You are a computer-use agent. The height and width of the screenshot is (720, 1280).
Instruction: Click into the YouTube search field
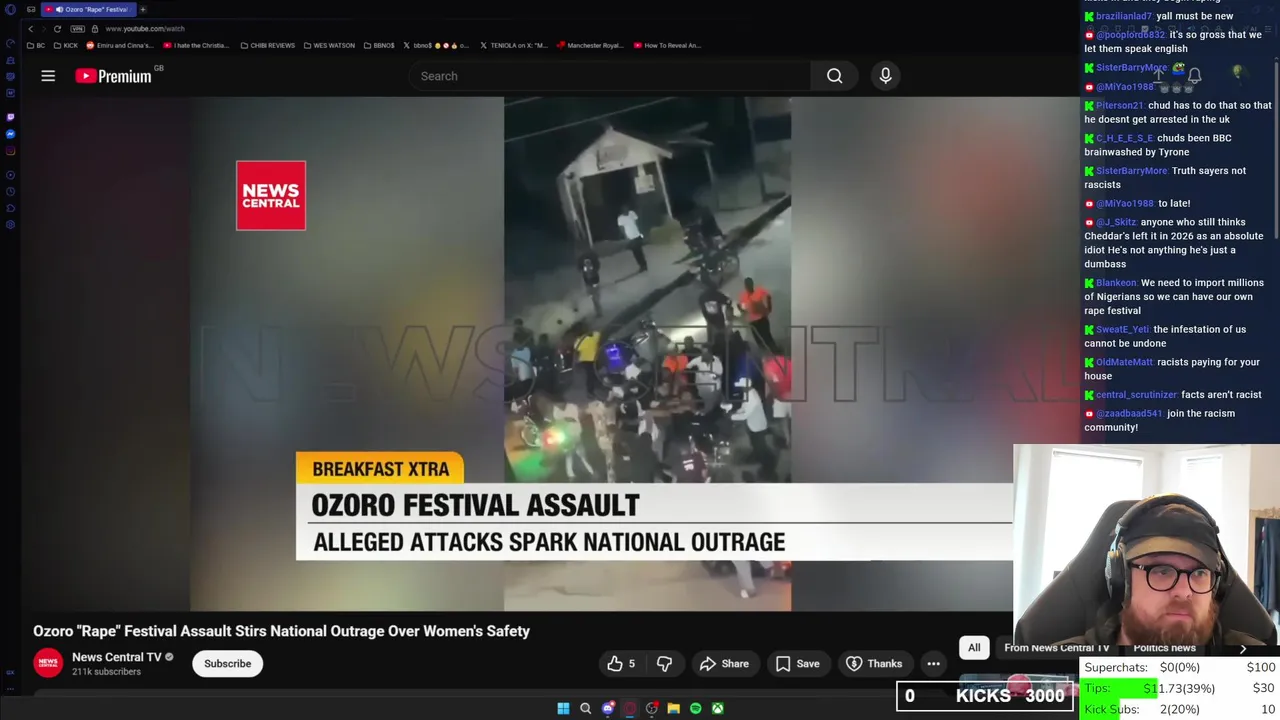610,76
